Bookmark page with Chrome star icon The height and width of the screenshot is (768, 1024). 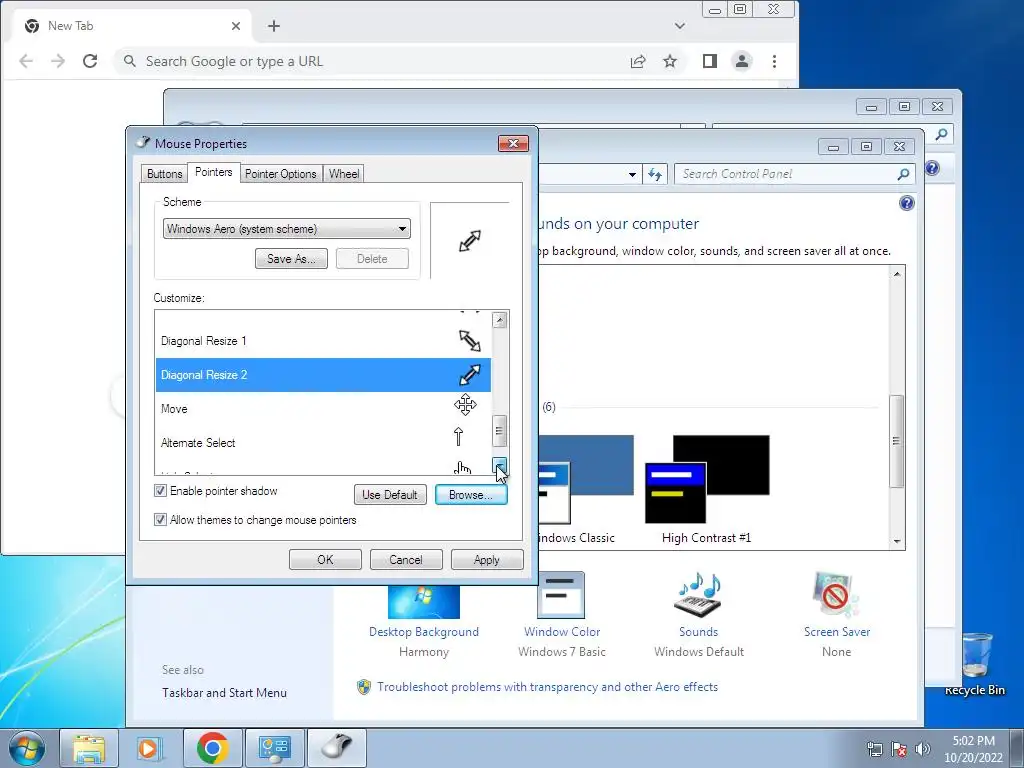point(670,61)
